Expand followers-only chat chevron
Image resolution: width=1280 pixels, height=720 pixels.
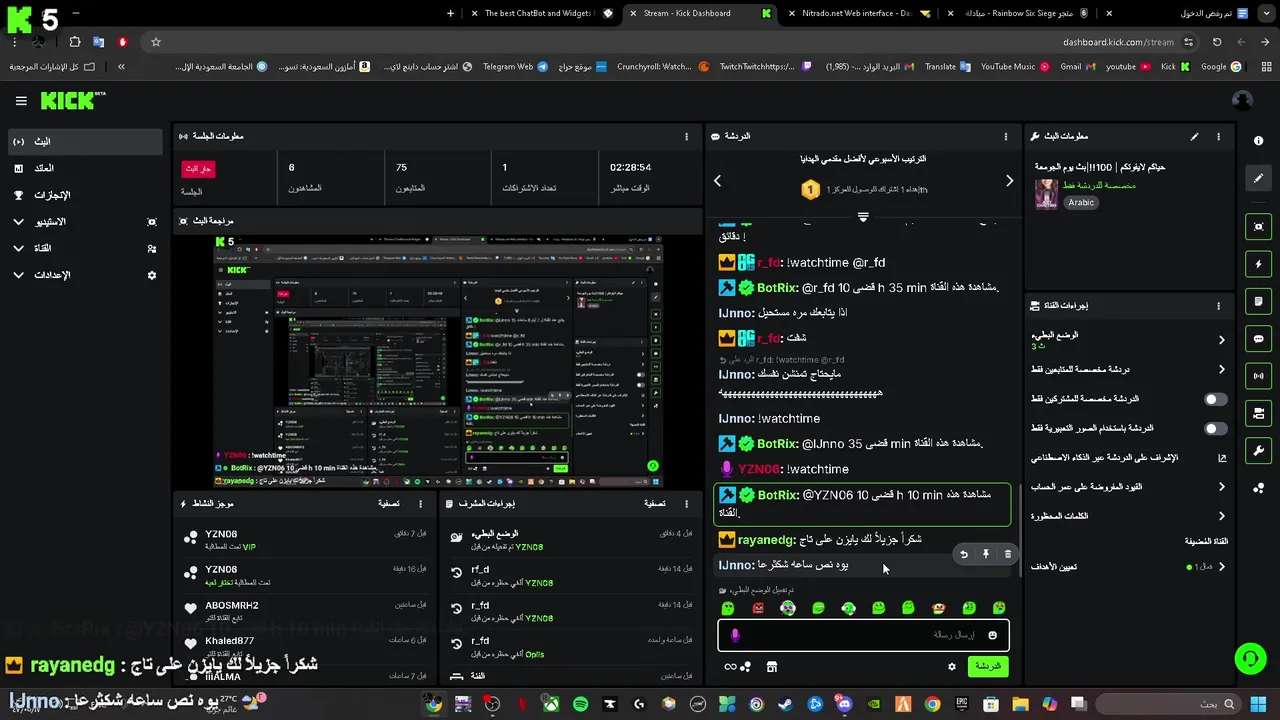pyautogui.click(x=1221, y=369)
